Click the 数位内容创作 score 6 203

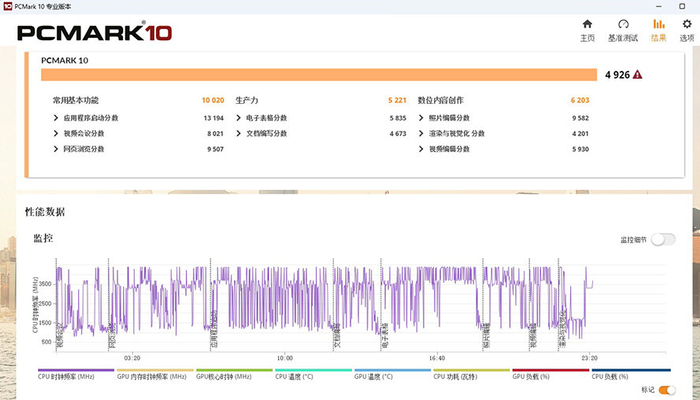tap(580, 100)
